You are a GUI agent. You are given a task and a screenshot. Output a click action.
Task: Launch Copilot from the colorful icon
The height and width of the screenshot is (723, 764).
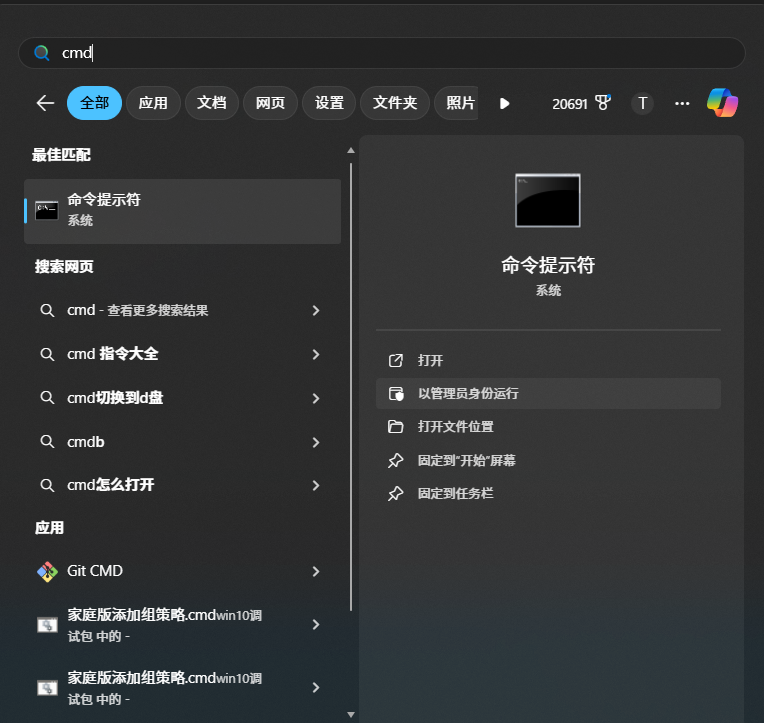(723, 103)
